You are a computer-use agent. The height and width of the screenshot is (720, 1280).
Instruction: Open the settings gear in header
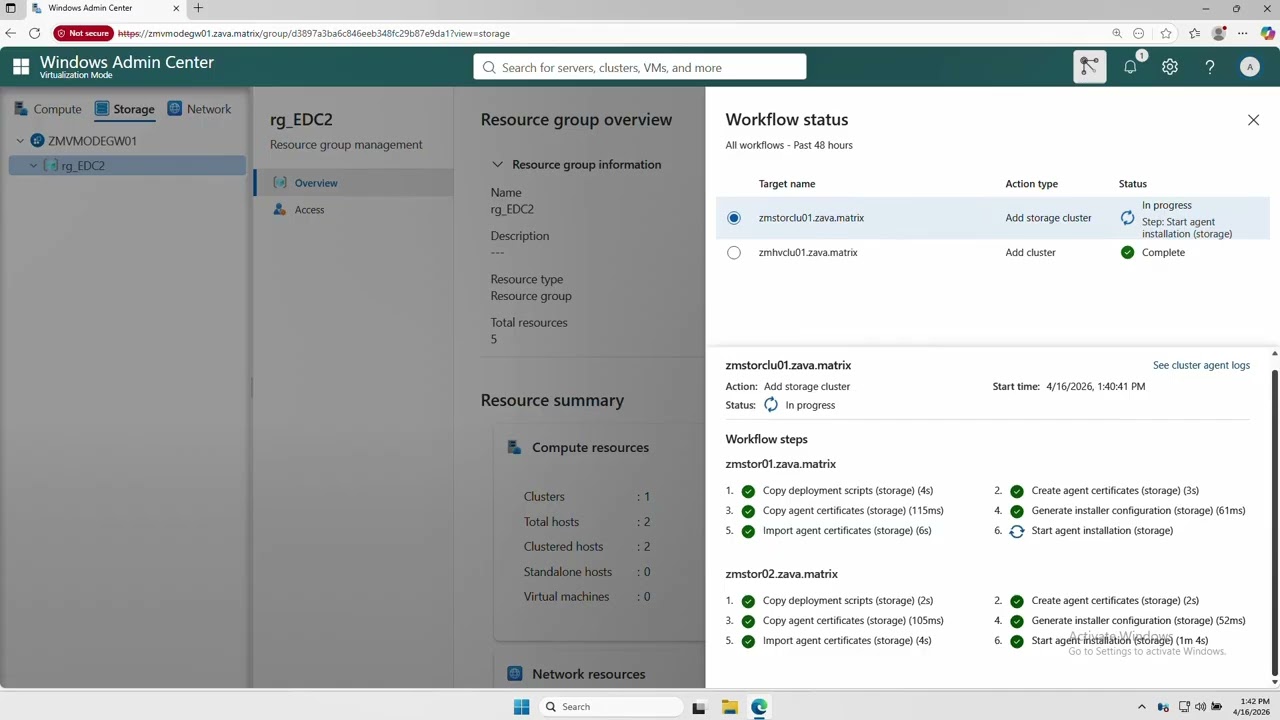point(1170,67)
